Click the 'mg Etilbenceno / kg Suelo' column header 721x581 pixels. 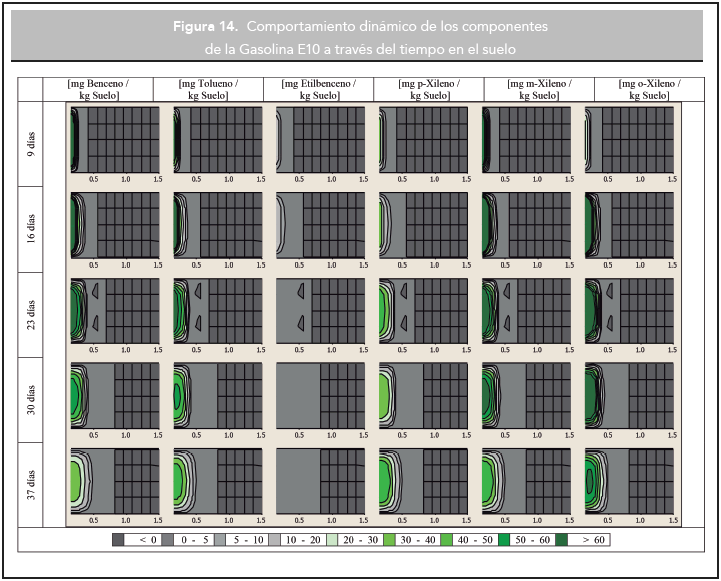[318, 89]
